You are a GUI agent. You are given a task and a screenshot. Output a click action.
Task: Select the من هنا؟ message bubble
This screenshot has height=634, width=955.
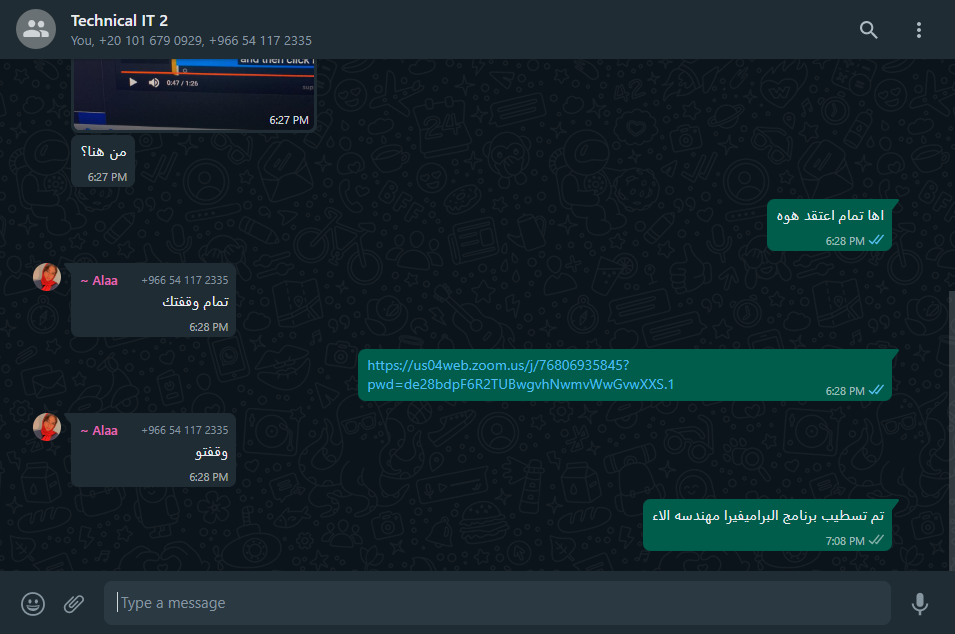(x=103, y=161)
